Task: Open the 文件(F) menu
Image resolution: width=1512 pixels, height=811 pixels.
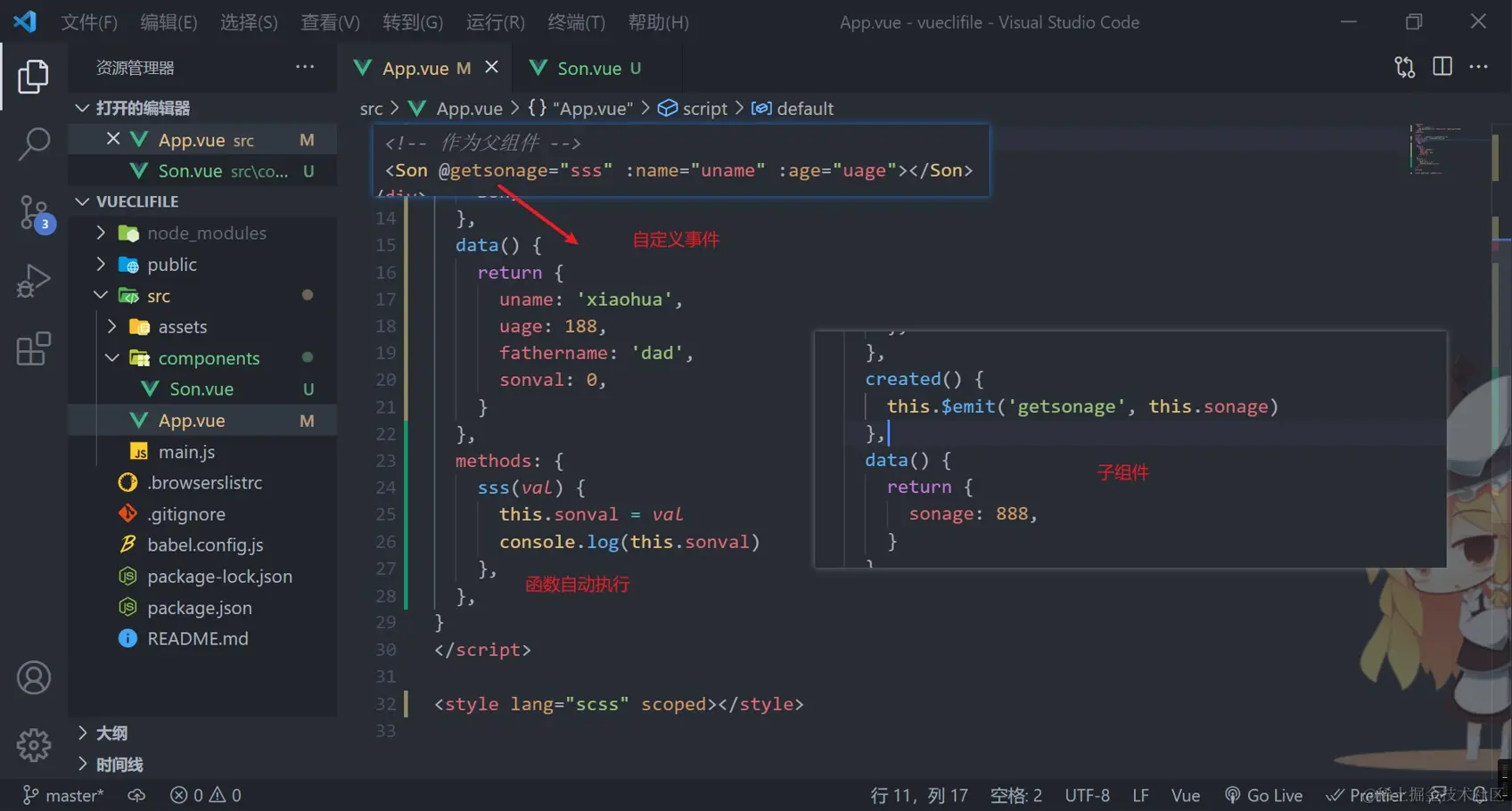Action: (x=89, y=21)
